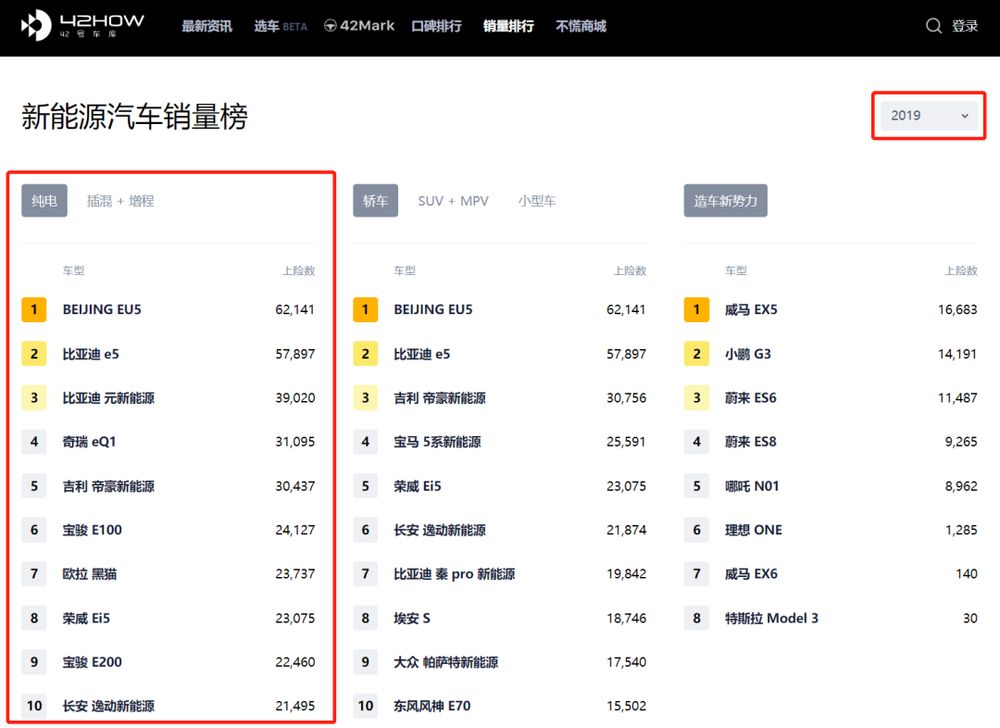This screenshot has height=728, width=1000.
Task: Click 宝骏 E100 entry
Action: coord(92,530)
